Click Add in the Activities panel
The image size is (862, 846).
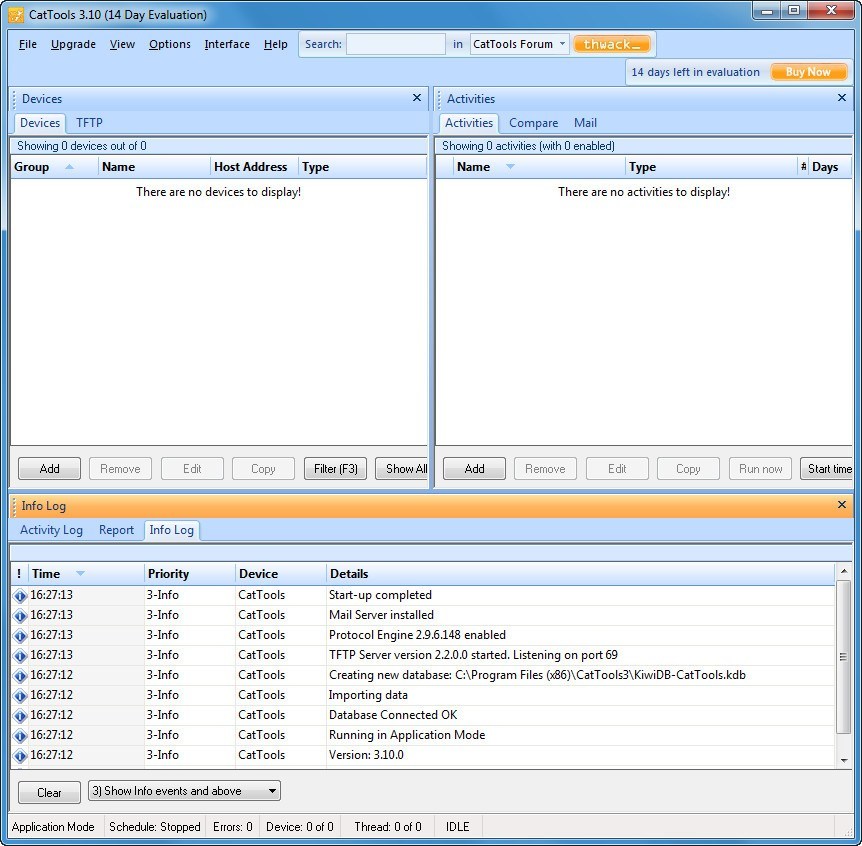(474, 469)
